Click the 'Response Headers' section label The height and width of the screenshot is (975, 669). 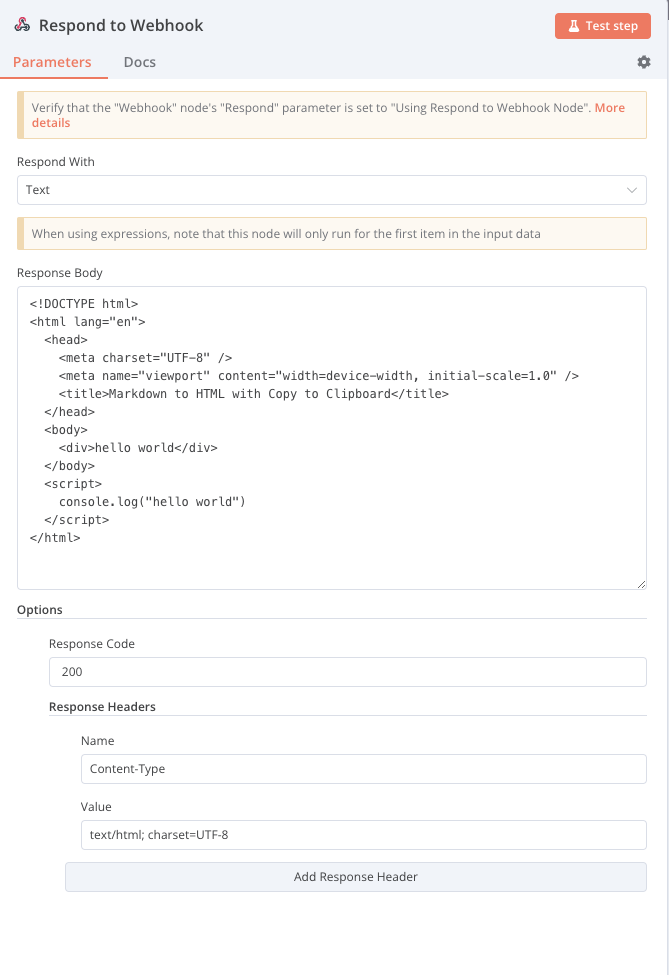pos(103,706)
